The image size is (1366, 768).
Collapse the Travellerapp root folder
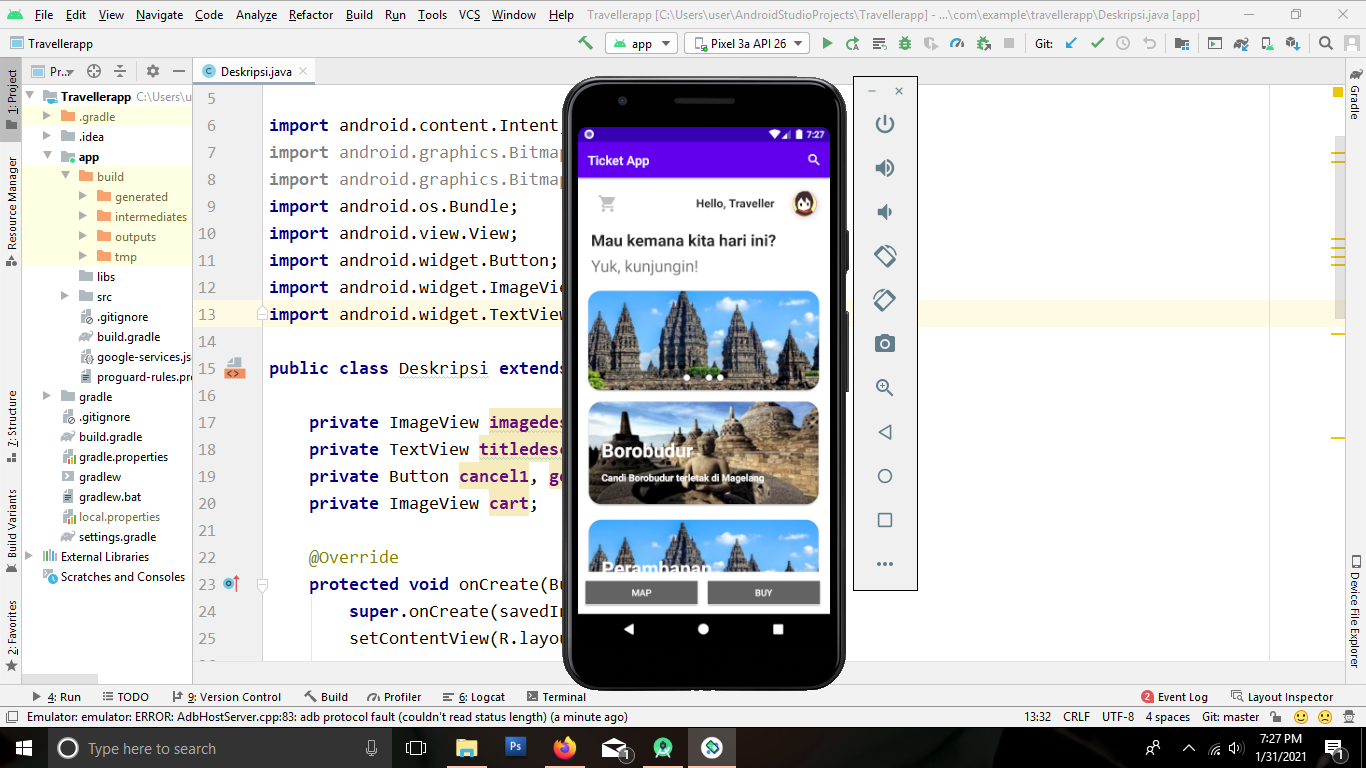[30, 97]
